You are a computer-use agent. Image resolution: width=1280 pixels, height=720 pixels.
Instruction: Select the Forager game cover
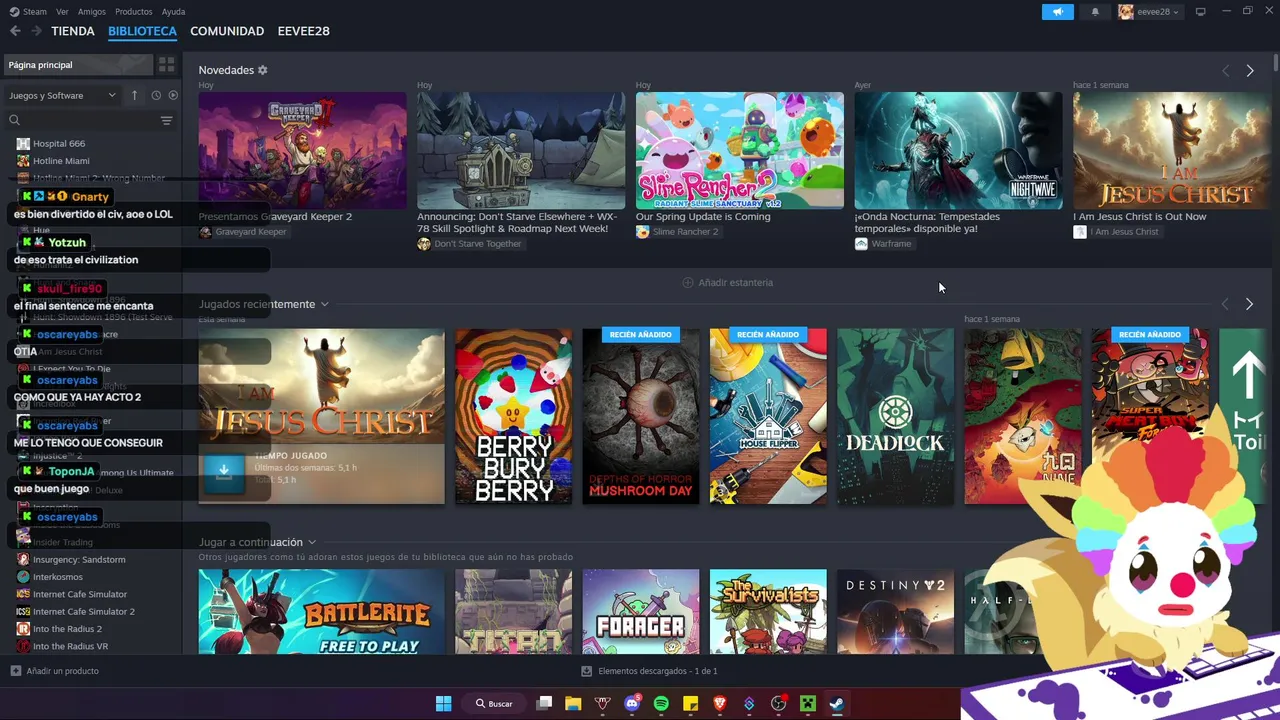(641, 612)
